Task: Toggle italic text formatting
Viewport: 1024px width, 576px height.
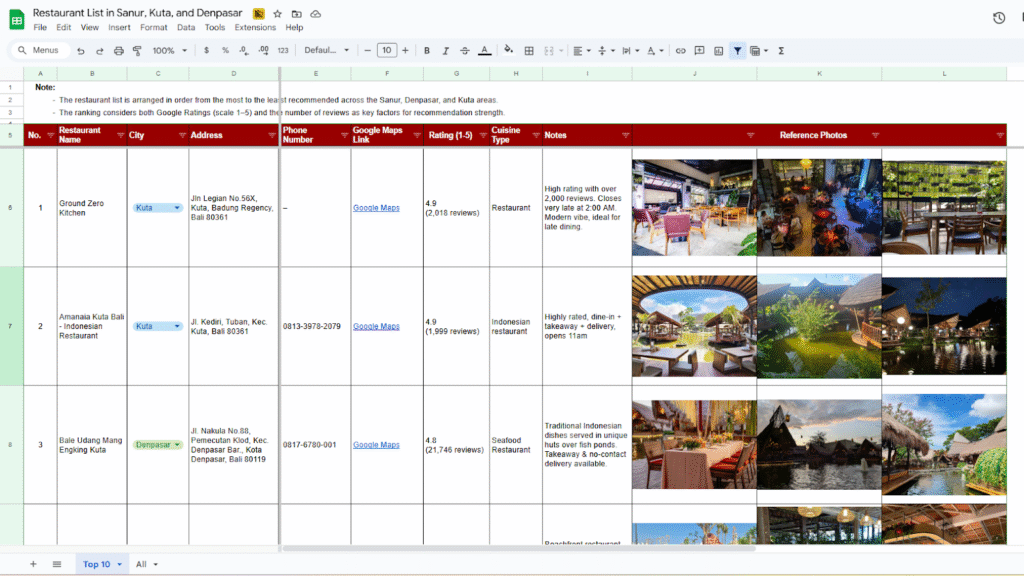Action: pyautogui.click(x=446, y=50)
